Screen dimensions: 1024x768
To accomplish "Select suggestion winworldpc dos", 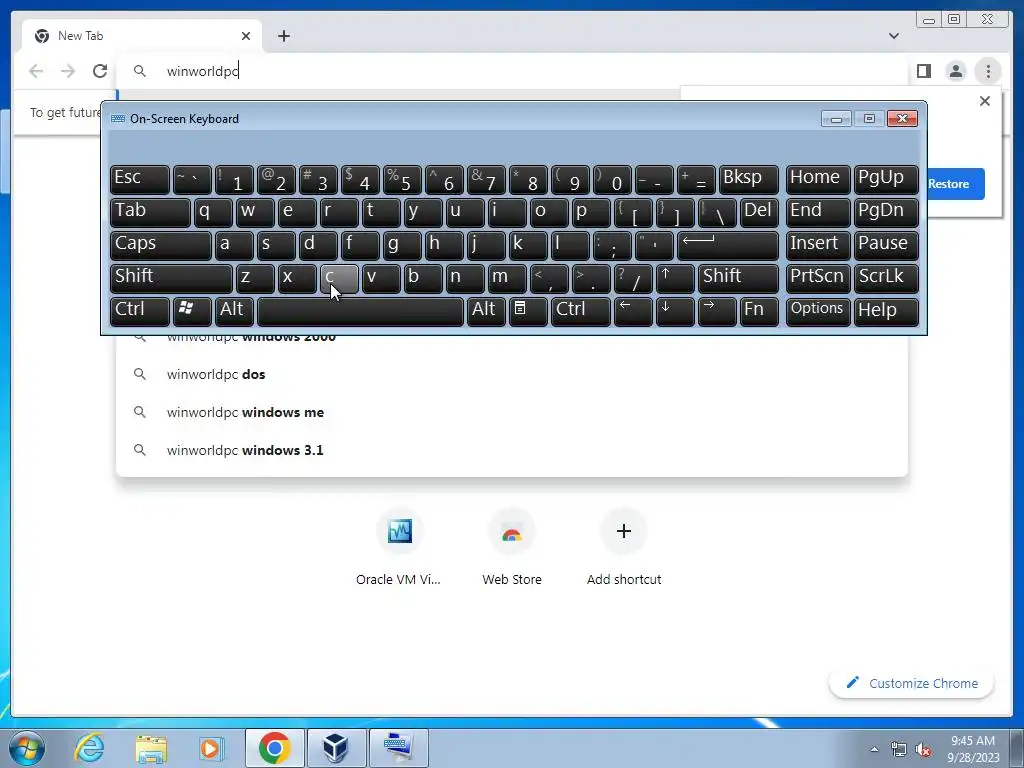I will [511, 374].
